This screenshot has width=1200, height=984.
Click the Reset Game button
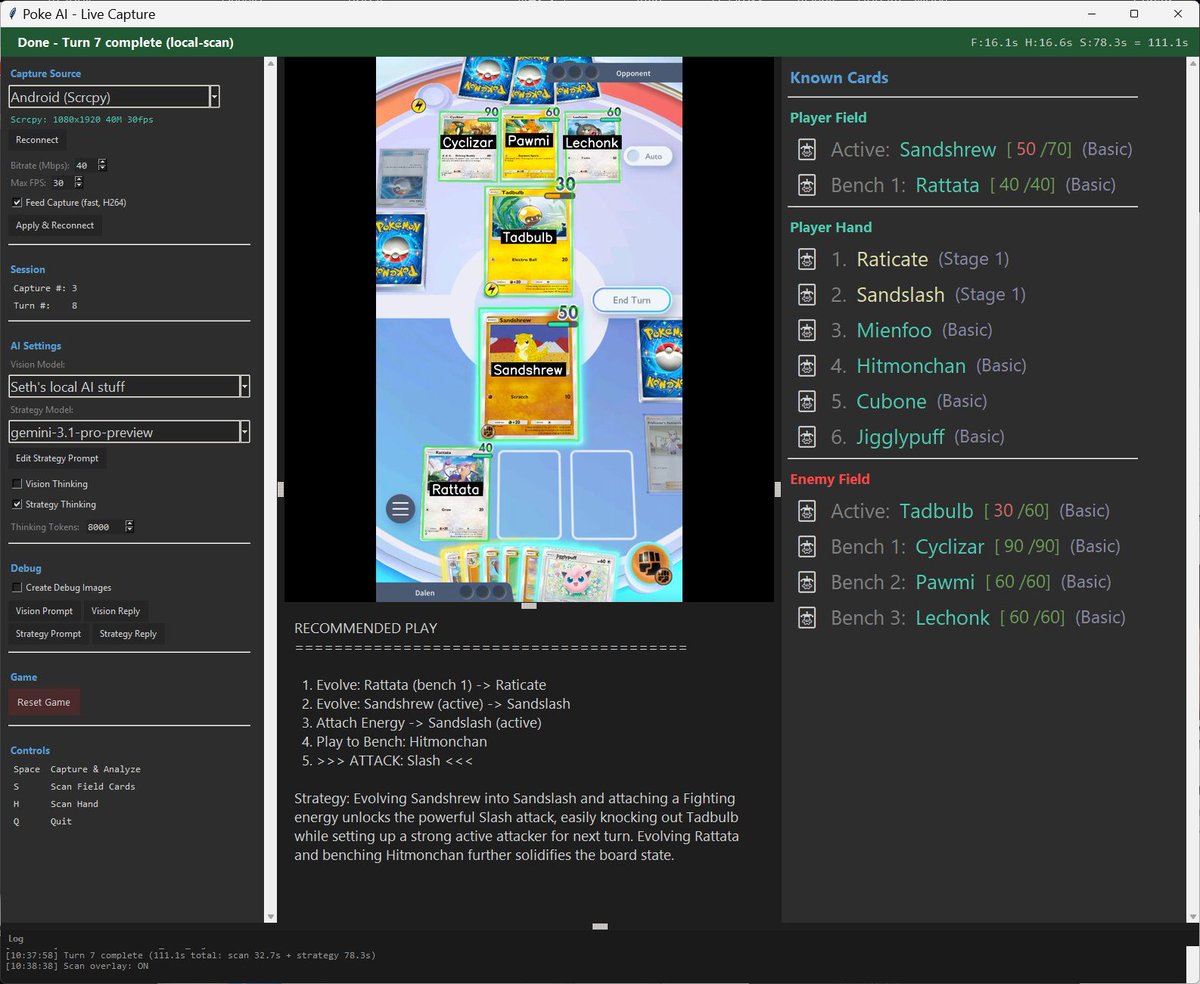44,702
